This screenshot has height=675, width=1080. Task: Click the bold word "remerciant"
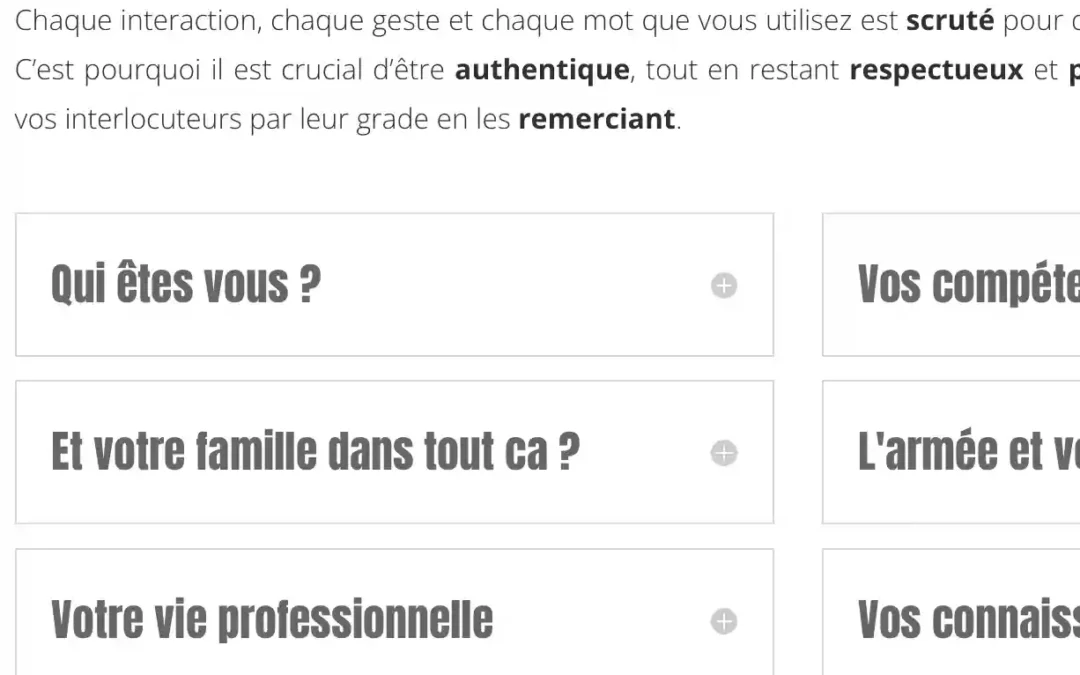[597, 119]
